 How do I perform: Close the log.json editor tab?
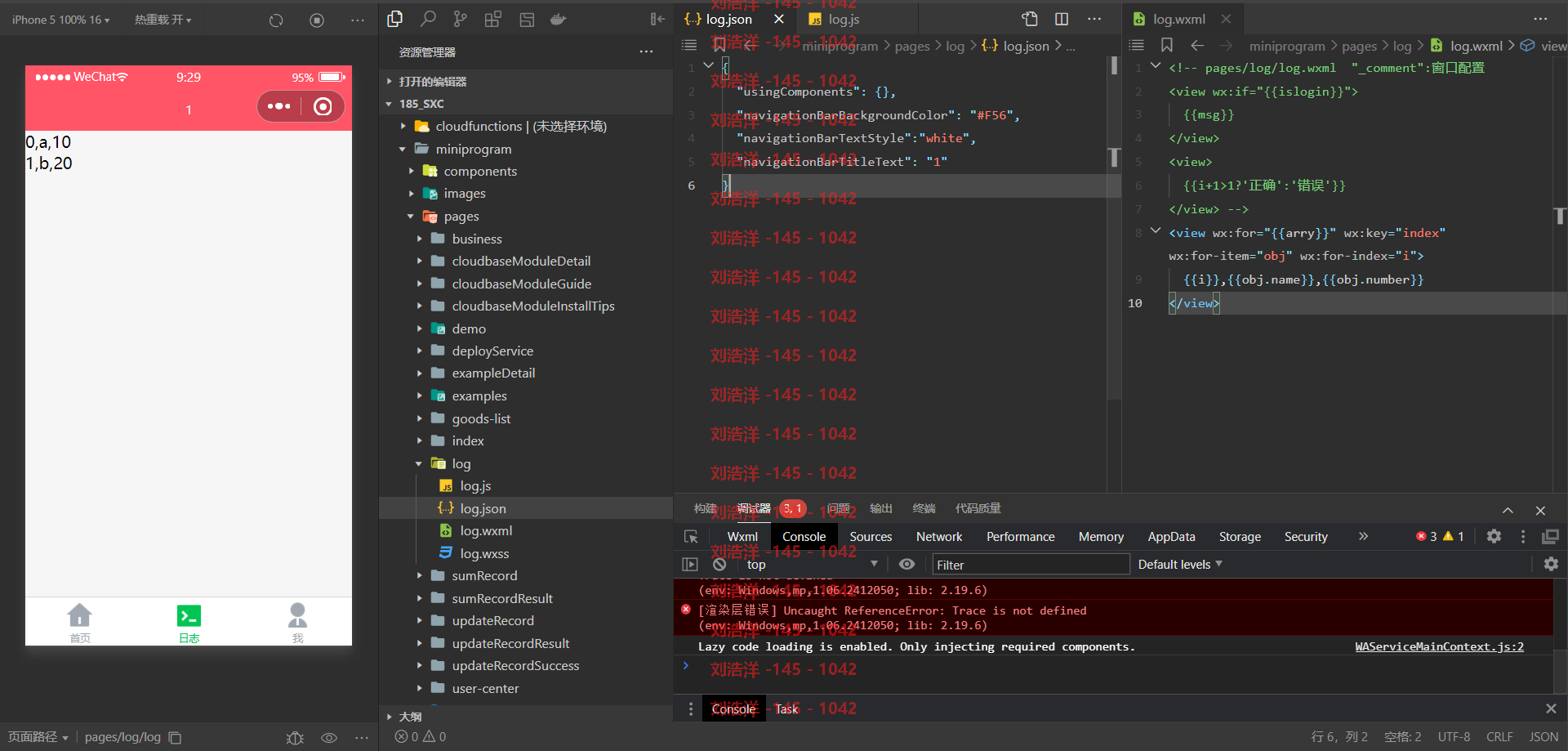point(778,19)
